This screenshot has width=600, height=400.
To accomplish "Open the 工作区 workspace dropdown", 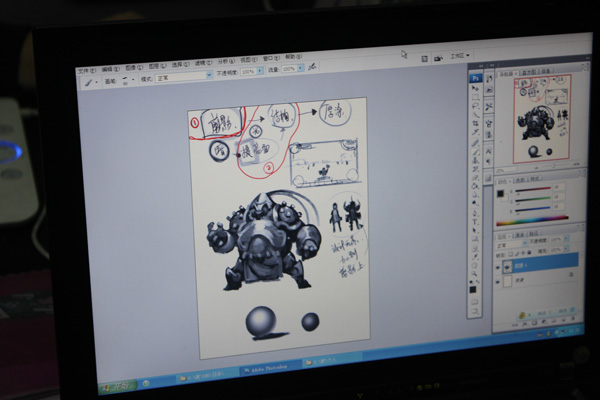I will 460,56.
